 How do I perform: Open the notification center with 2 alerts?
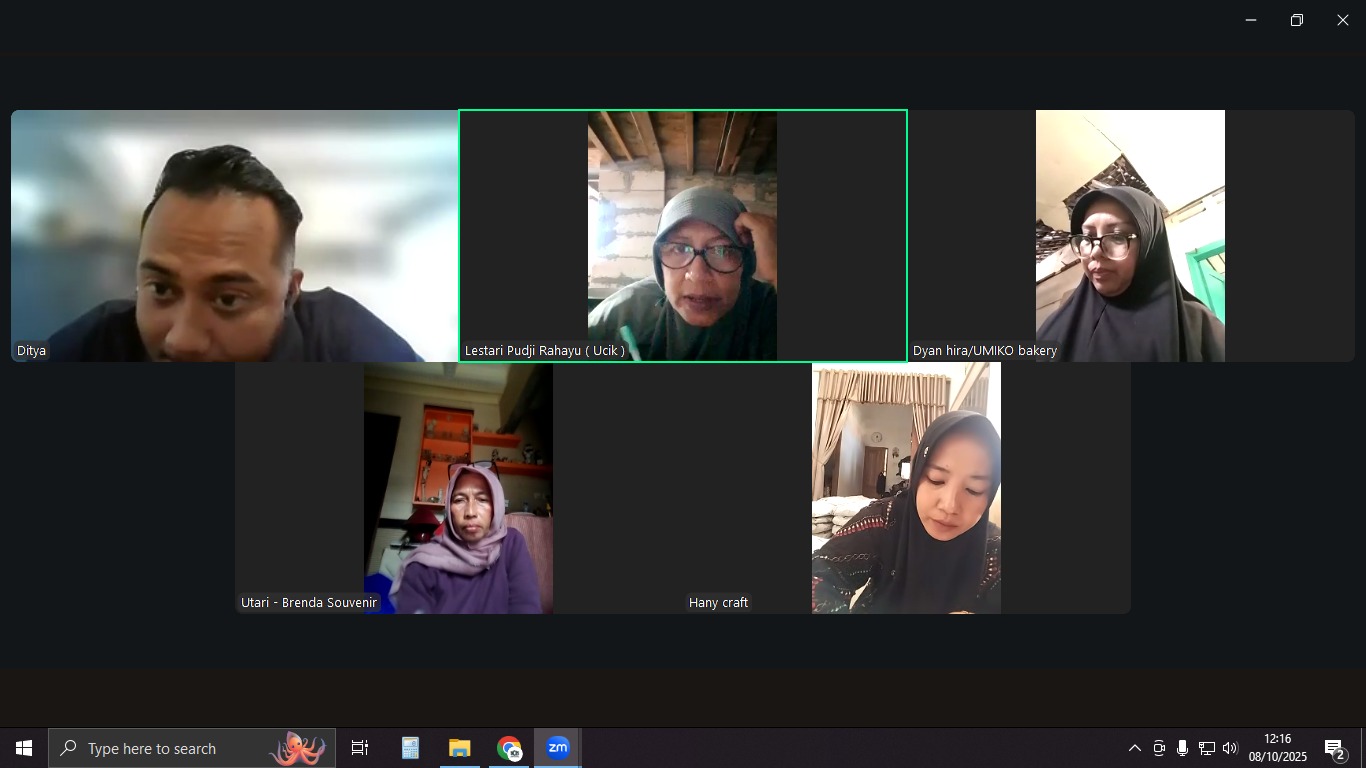pyautogui.click(x=1335, y=749)
